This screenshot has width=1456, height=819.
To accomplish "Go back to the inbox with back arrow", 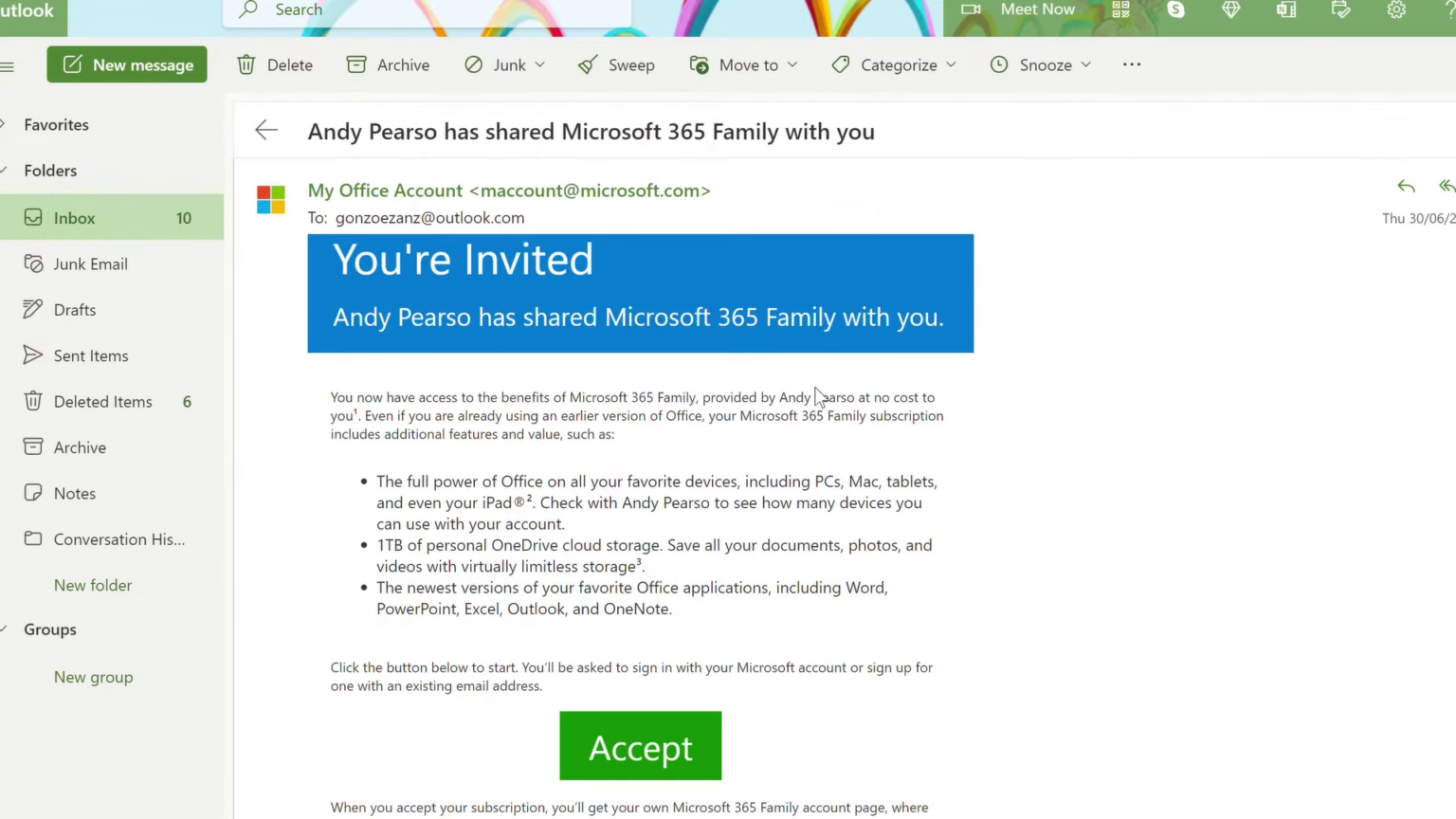I will pyautogui.click(x=266, y=130).
